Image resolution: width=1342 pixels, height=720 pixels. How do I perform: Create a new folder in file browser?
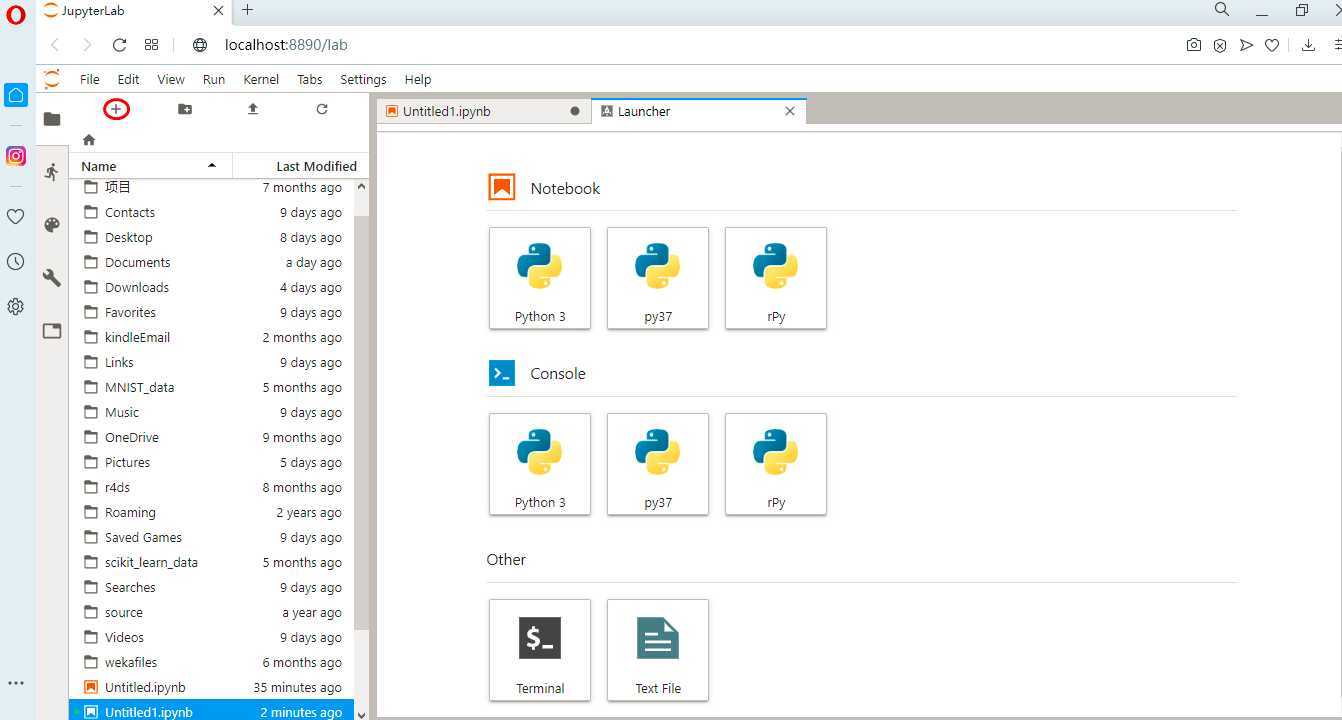(x=185, y=109)
